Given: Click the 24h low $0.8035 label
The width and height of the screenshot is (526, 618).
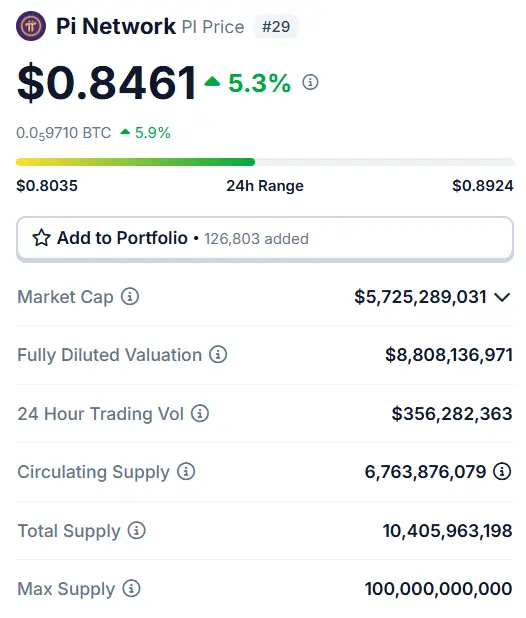Looking at the screenshot, I should click(x=47, y=186).
